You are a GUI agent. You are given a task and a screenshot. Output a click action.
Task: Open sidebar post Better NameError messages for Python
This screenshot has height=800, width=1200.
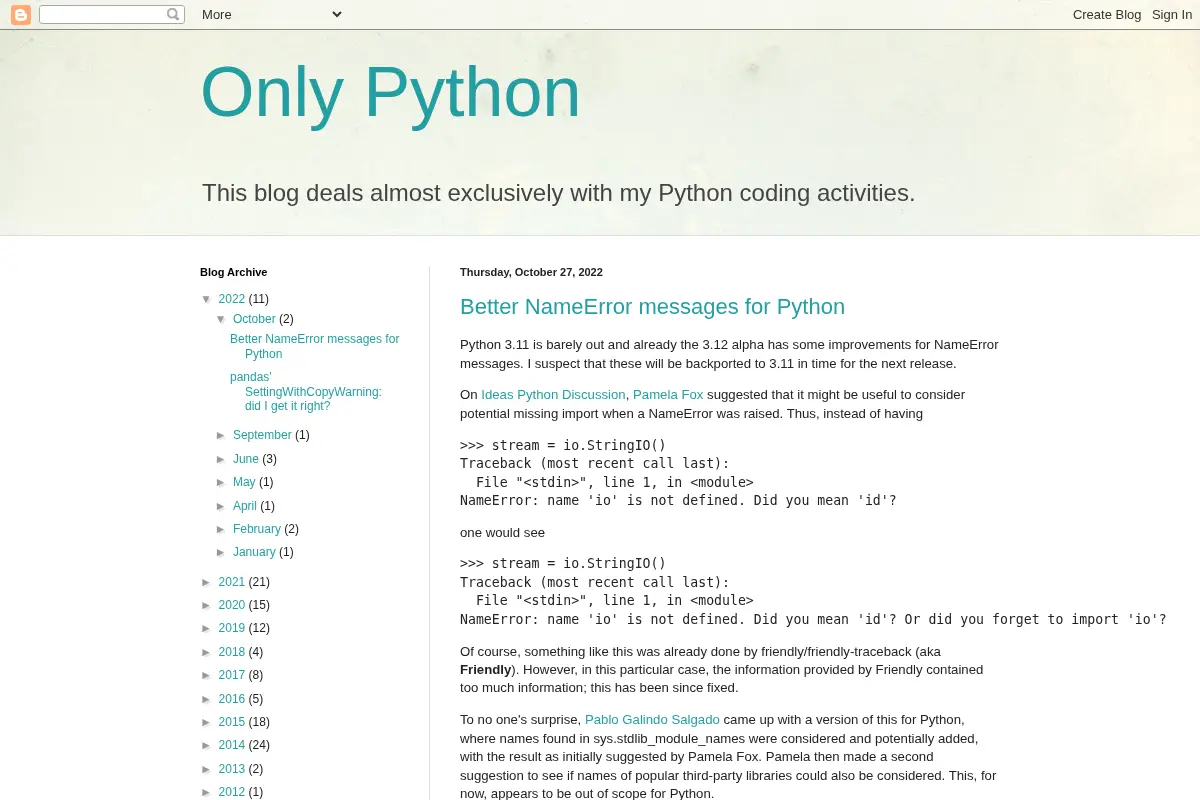tap(314, 346)
